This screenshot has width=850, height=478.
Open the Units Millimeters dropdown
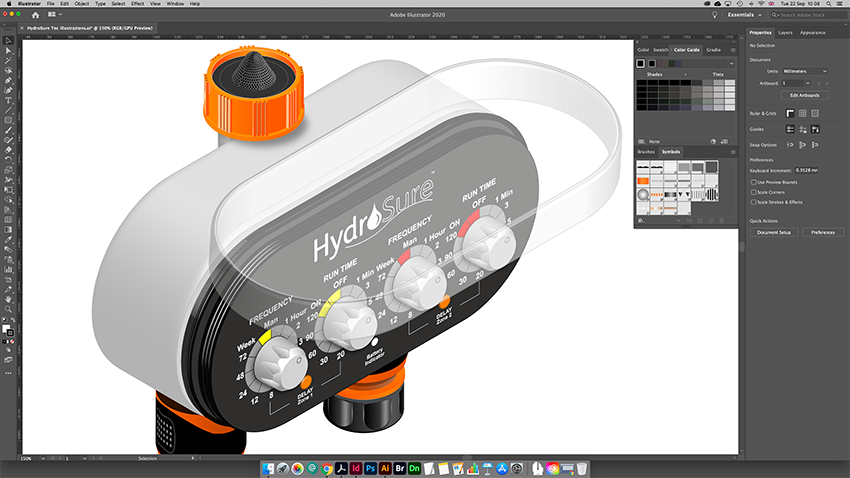click(x=805, y=71)
